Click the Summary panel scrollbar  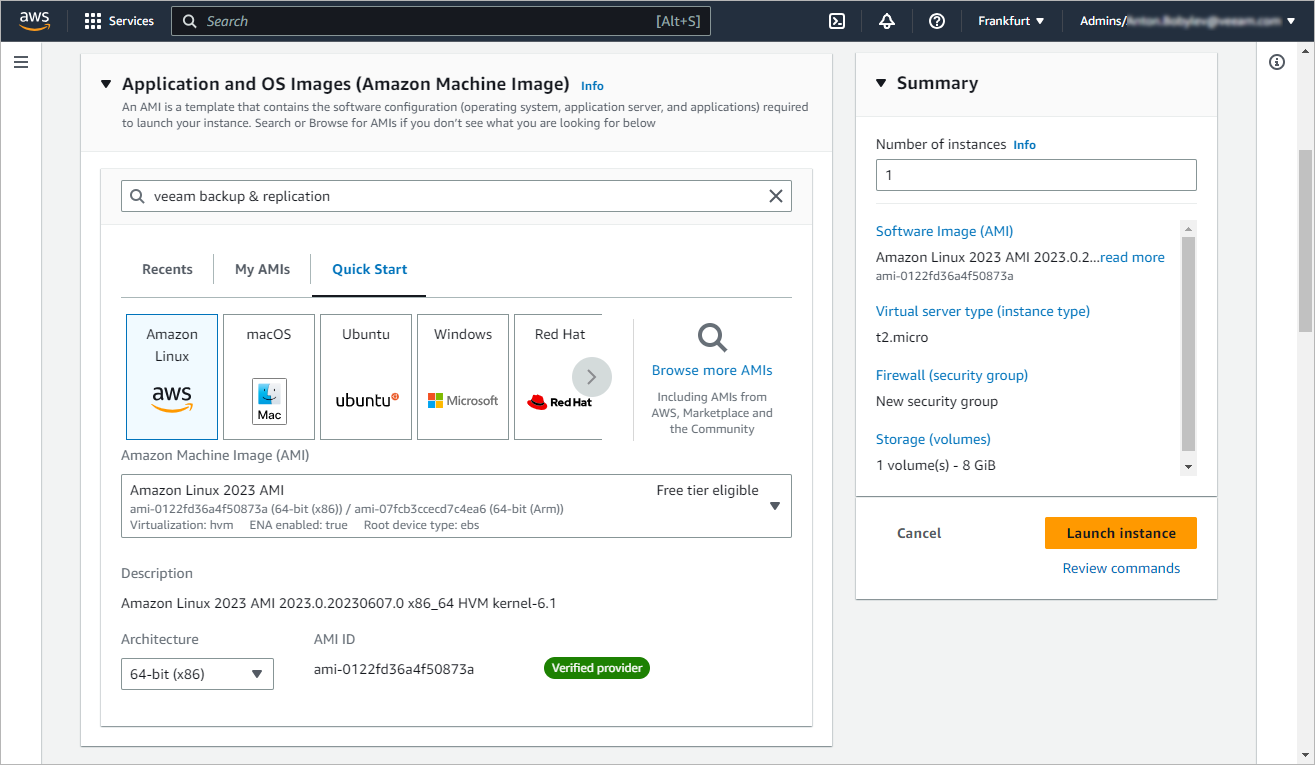(x=1188, y=343)
